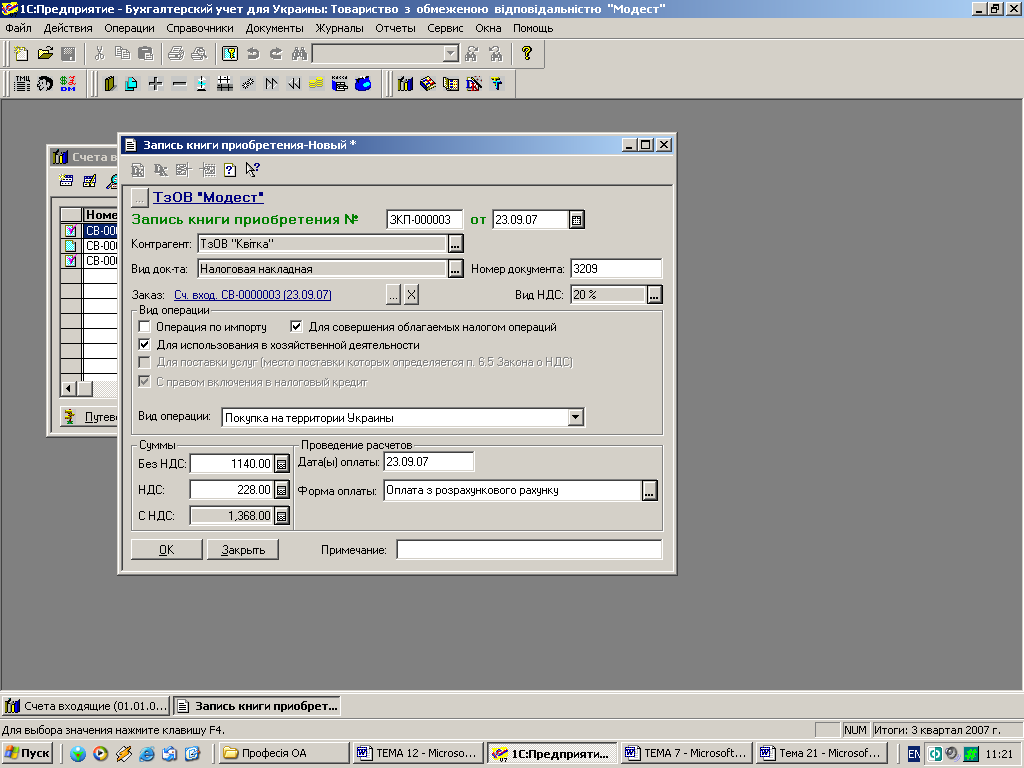Click the left scroll arrow in the Счета window
The image size is (1024, 768).
(68, 388)
